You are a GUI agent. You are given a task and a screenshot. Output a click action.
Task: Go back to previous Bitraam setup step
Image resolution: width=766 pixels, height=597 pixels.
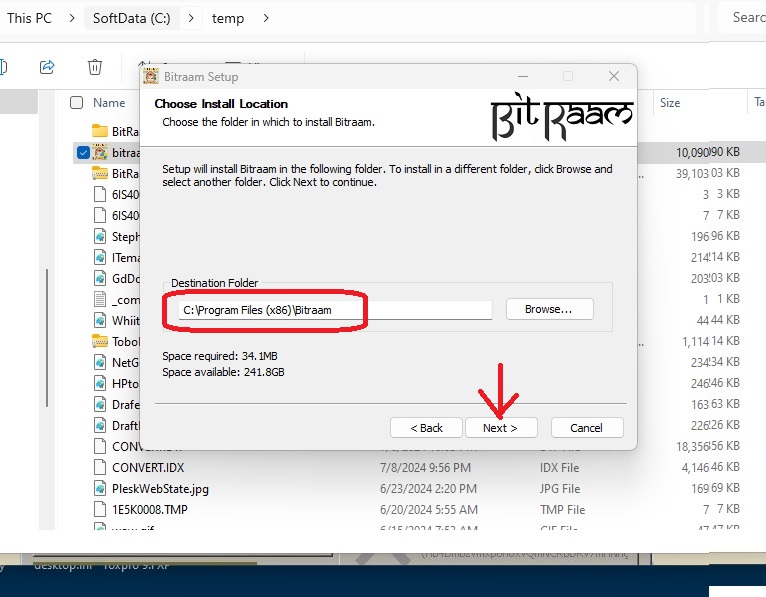click(426, 428)
